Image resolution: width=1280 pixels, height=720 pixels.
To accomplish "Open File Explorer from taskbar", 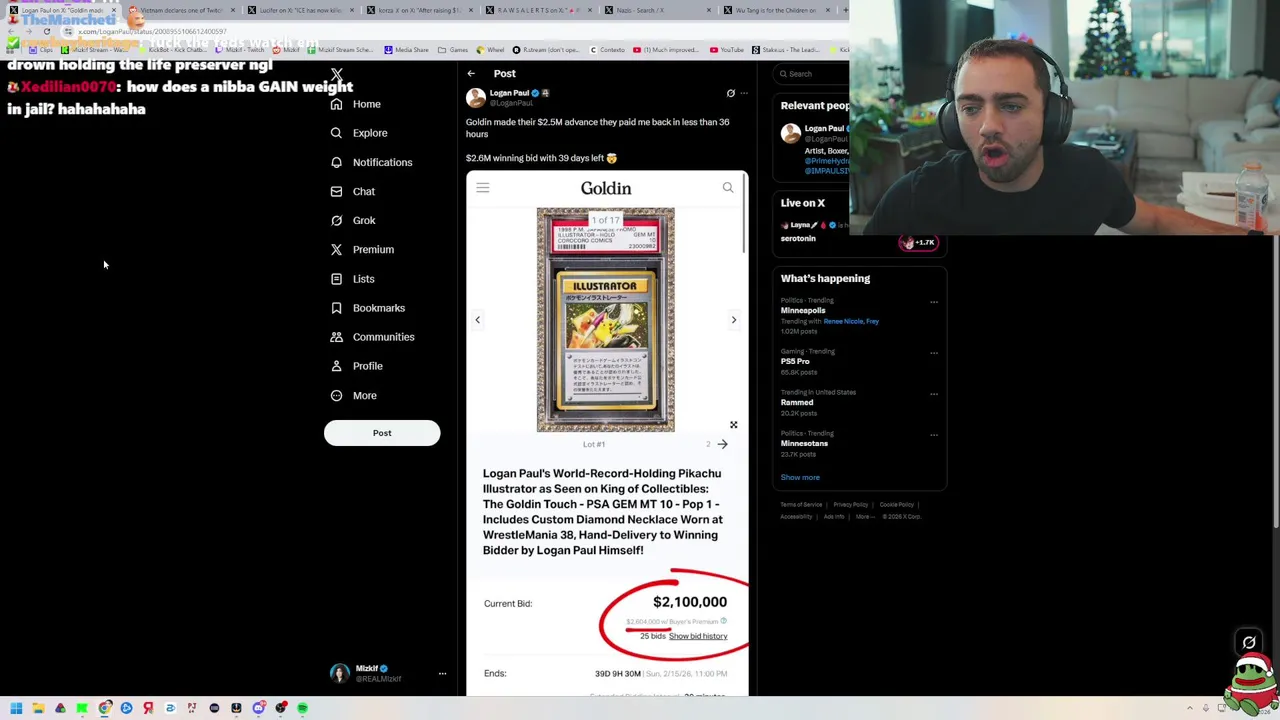I will pyautogui.click(x=38, y=709).
